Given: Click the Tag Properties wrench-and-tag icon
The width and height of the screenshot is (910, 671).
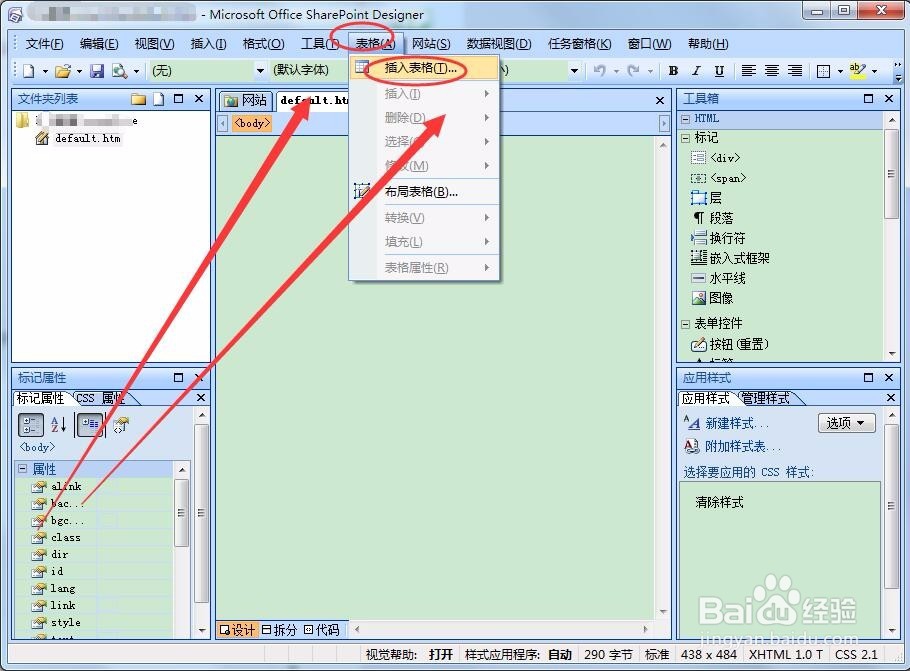Looking at the screenshot, I should (x=121, y=425).
